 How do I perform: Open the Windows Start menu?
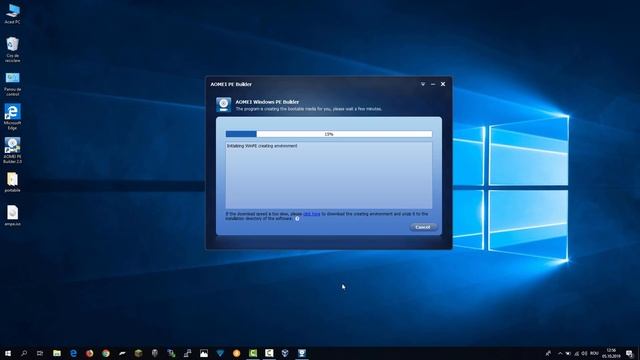coord(8,353)
